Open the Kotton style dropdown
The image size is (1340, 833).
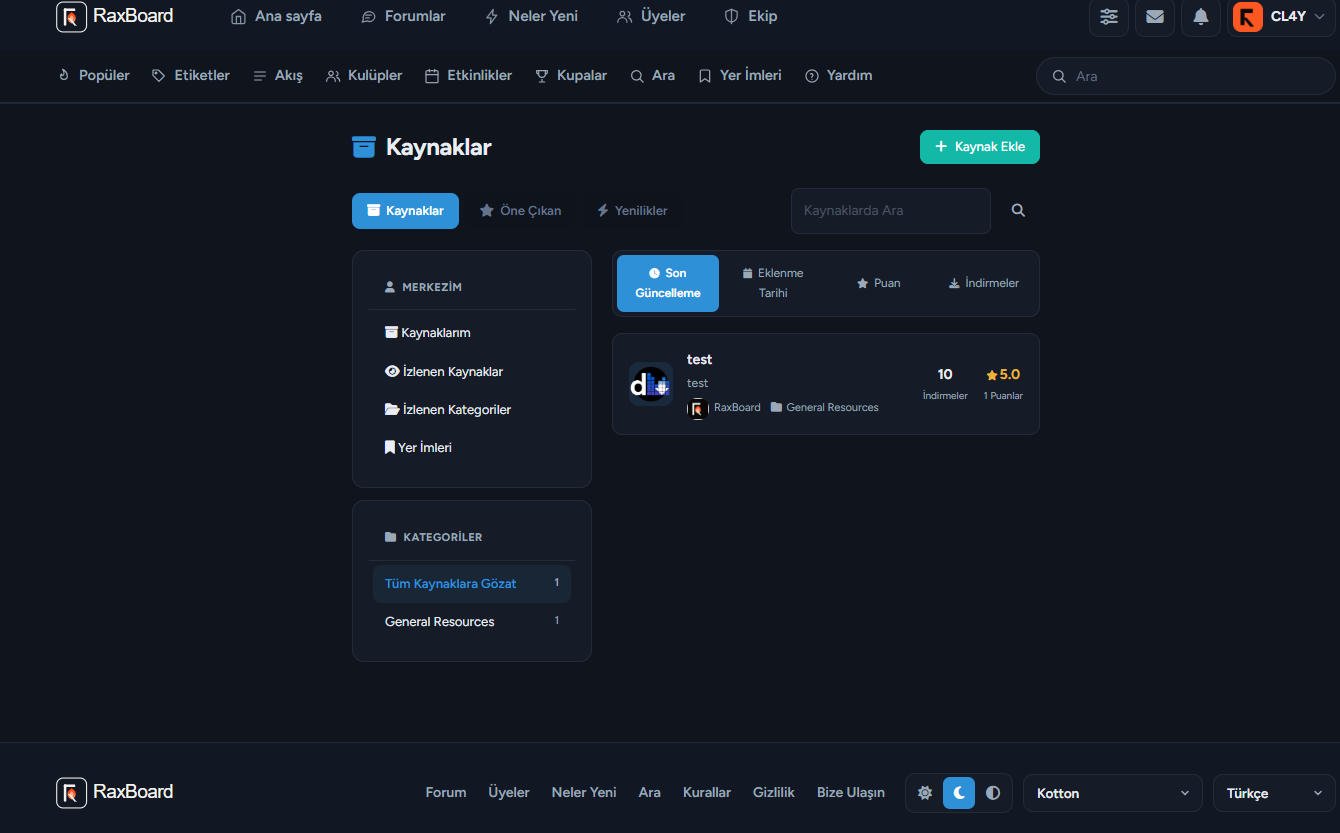coord(1113,793)
